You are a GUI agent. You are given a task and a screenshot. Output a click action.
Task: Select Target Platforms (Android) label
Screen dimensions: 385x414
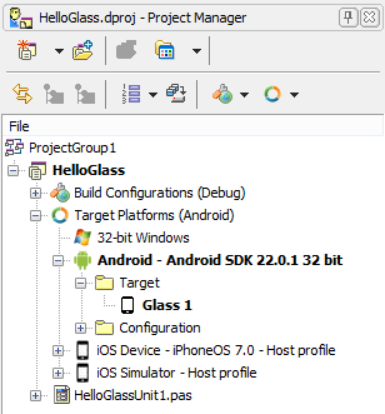click(x=154, y=215)
